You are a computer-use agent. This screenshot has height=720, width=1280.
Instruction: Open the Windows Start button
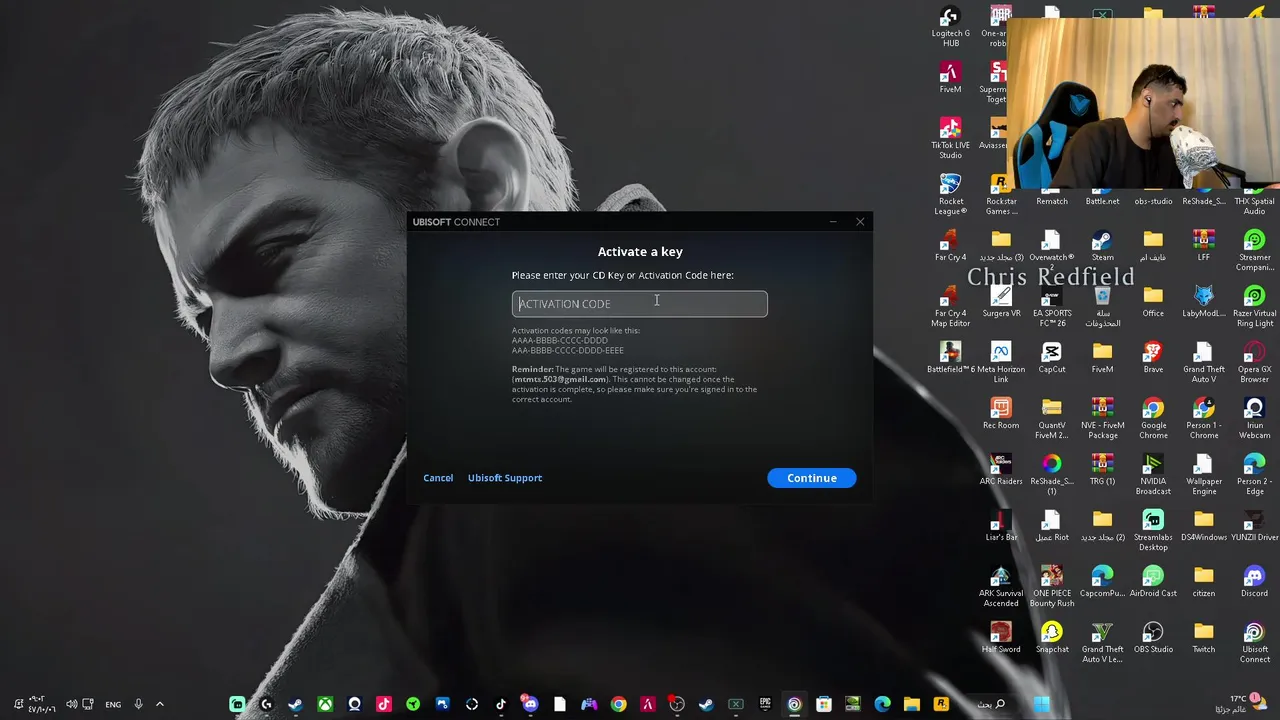pos(1041,704)
